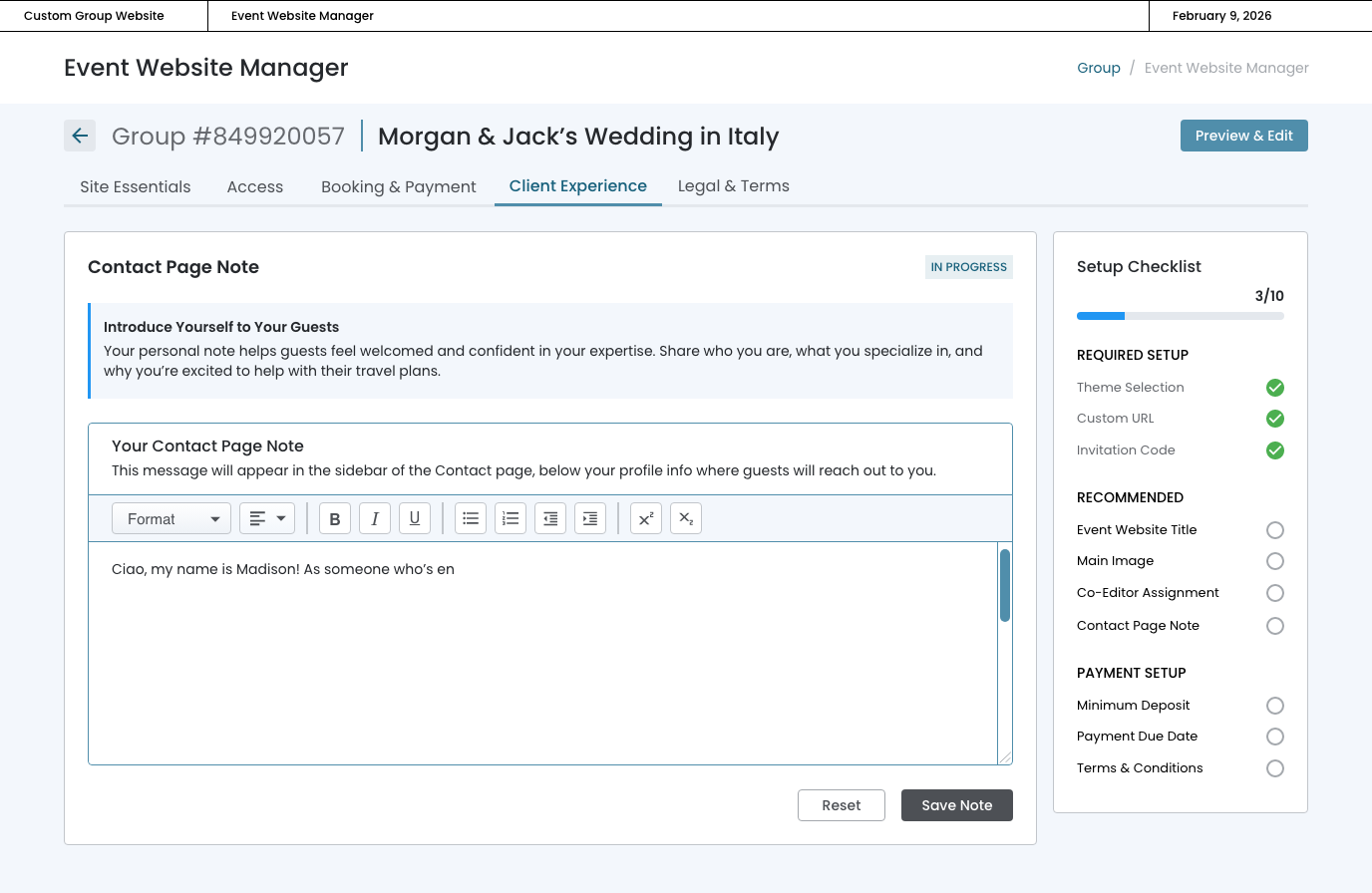Underline the selected text
The height and width of the screenshot is (893, 1372).
[x=415, y=518]
